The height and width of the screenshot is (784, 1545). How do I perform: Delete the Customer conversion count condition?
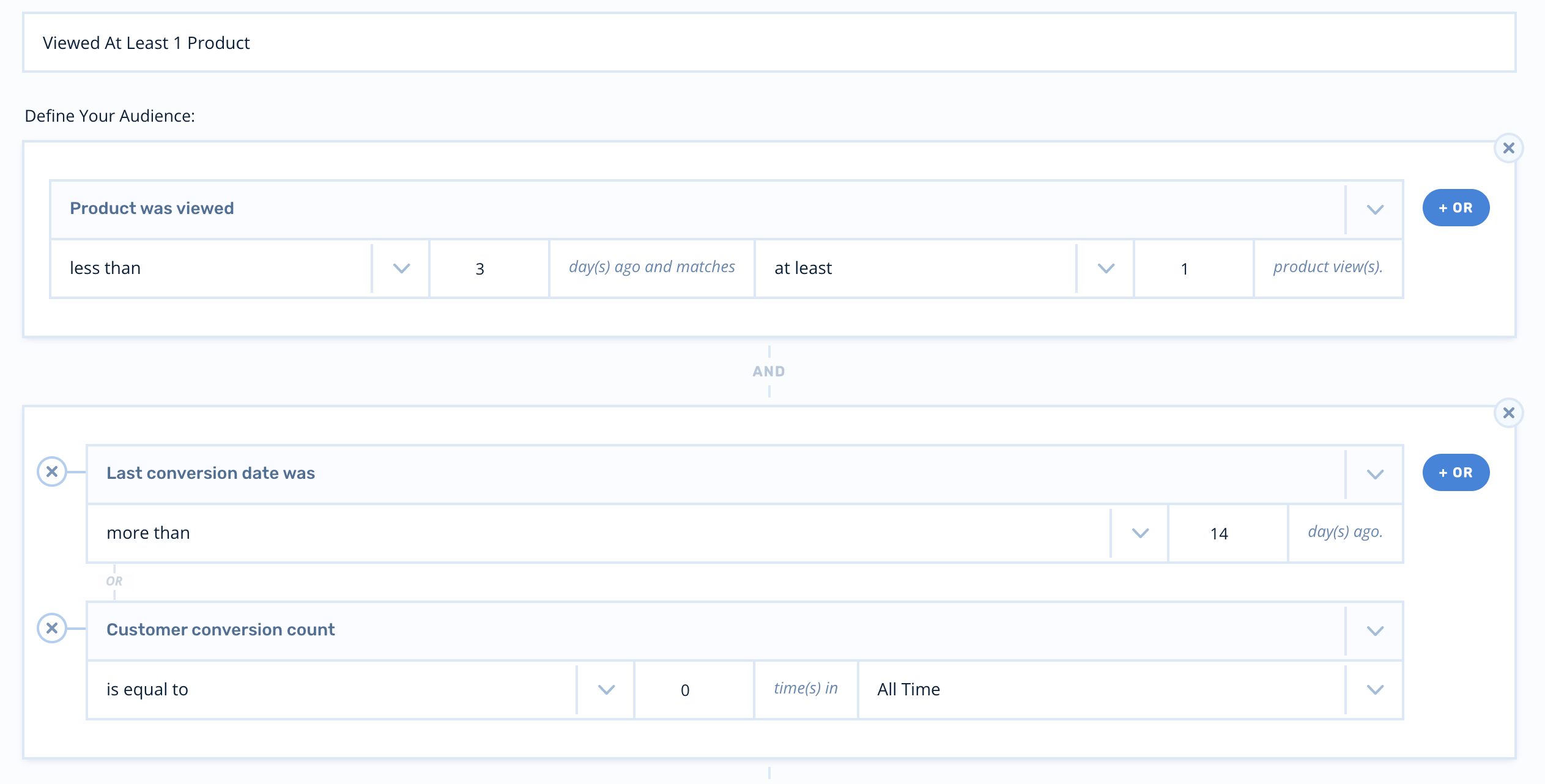pyautogui.click(x=52, y=628)
